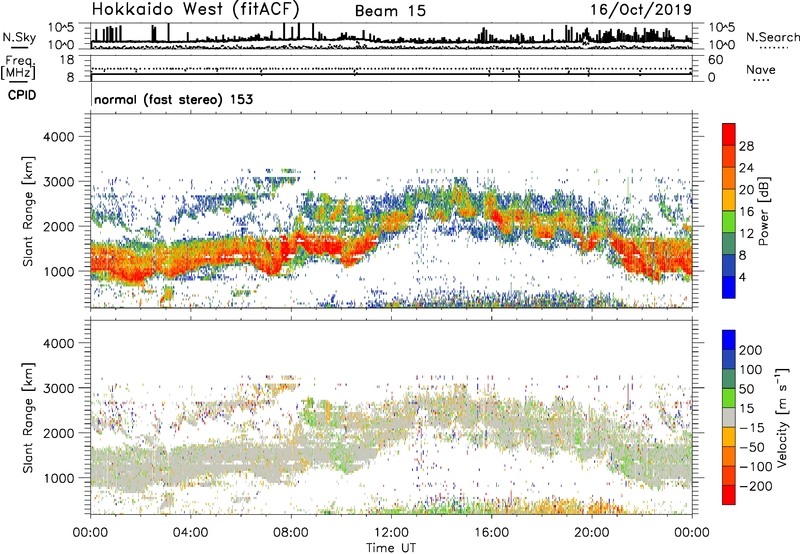
Task: Click the 'Freq. [MHz]' axis label
Action: pos(18,68)
